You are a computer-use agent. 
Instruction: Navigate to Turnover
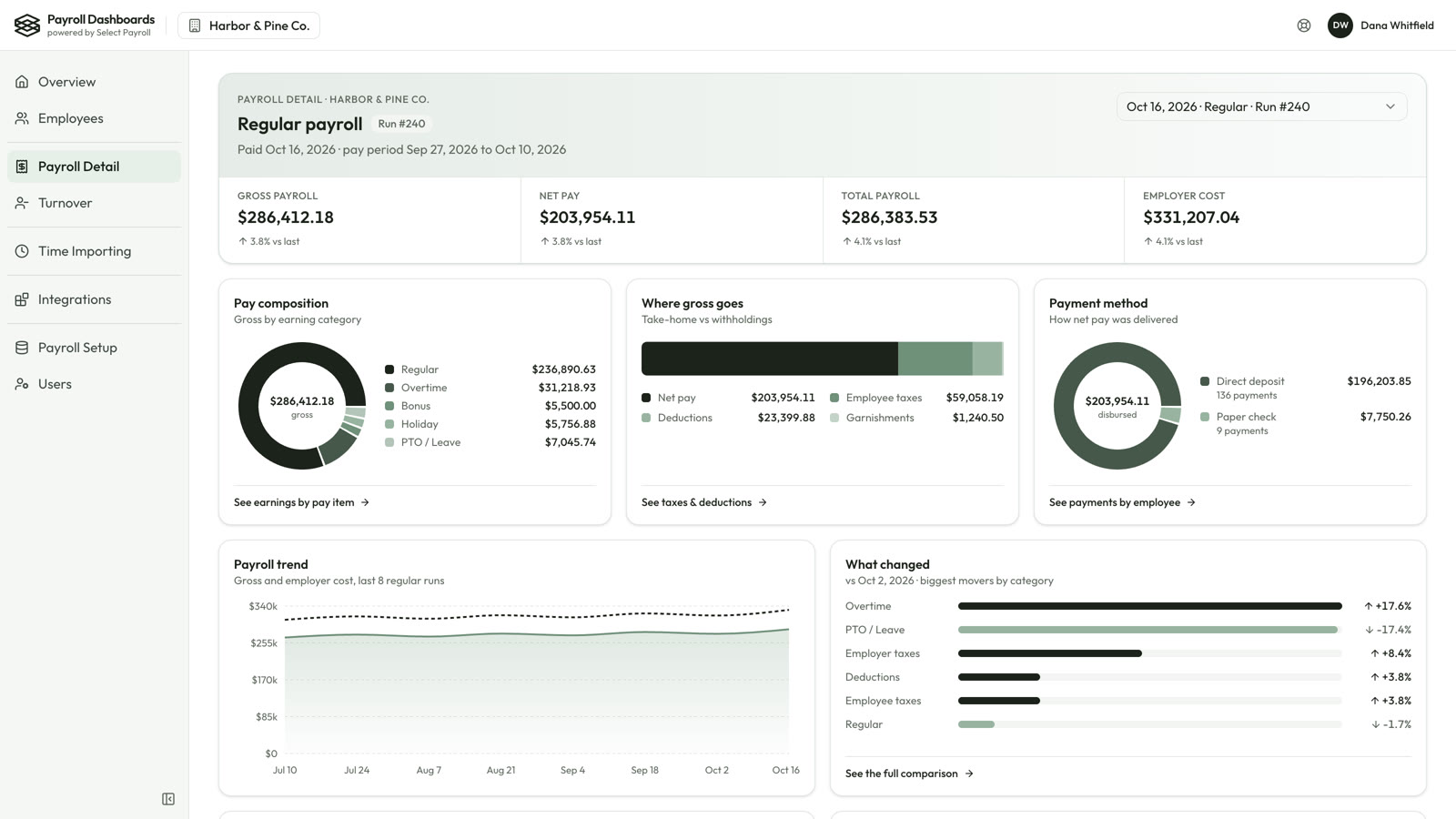point(95,203)
